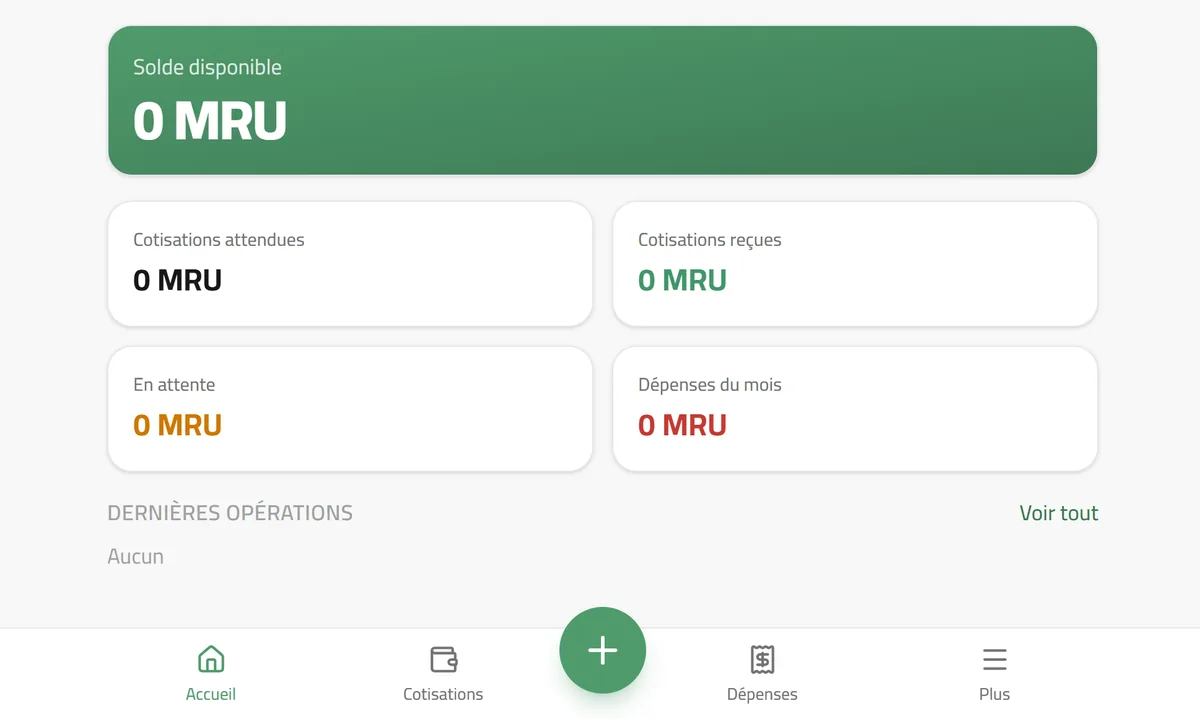
Task: Open the Dépenses du mois card
Action: pos(855,409)
